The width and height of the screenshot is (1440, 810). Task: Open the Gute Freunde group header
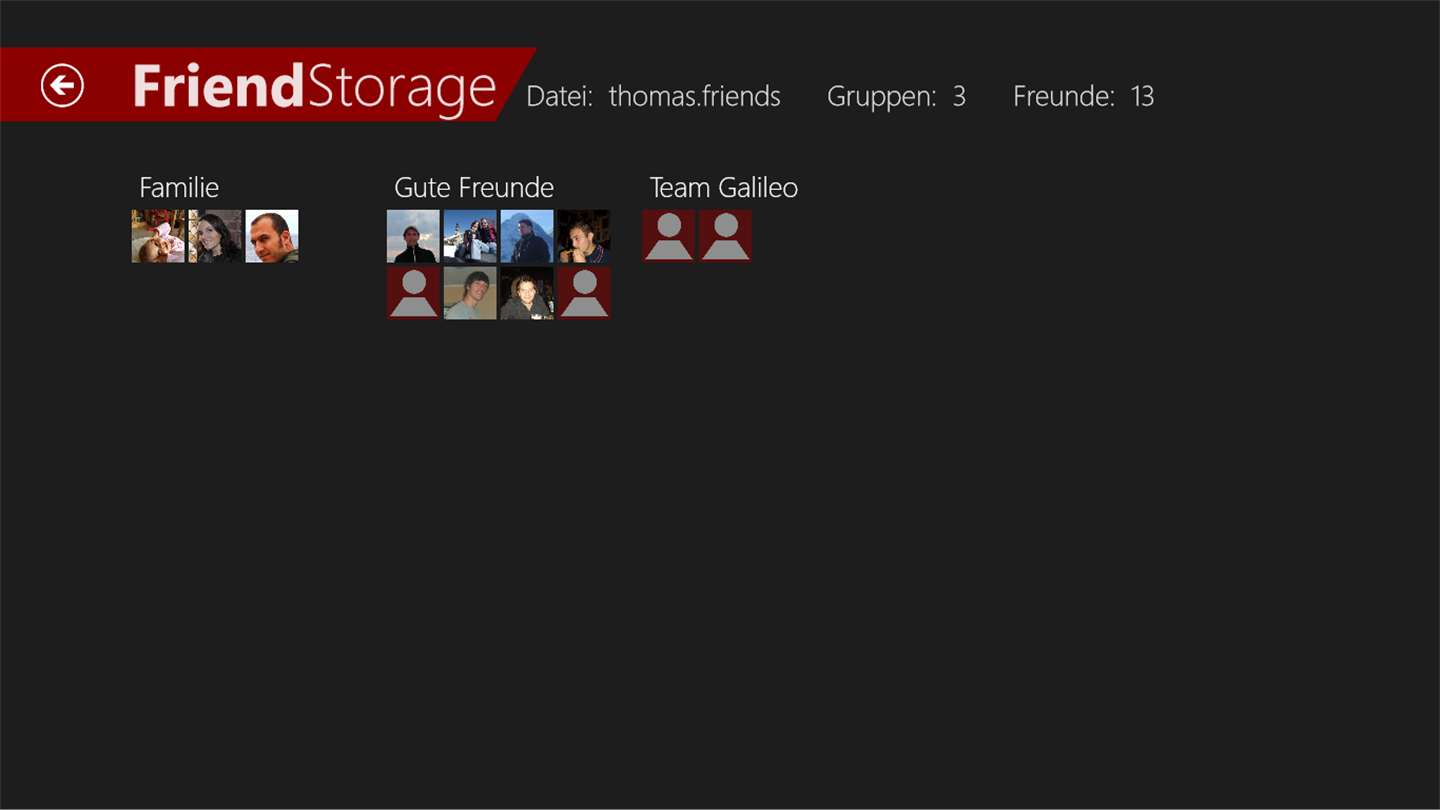pyautogui.click(x=474, y=188)
